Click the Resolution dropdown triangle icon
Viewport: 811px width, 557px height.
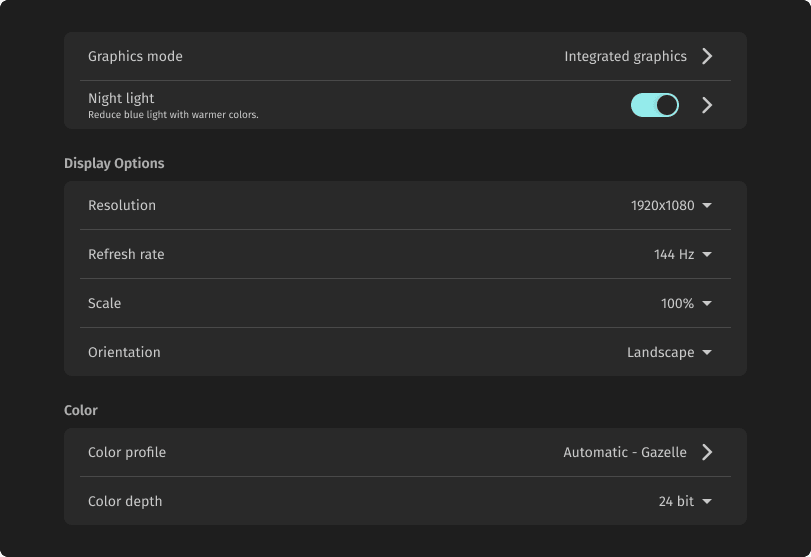pyautogui.click(x=707, y=206)
